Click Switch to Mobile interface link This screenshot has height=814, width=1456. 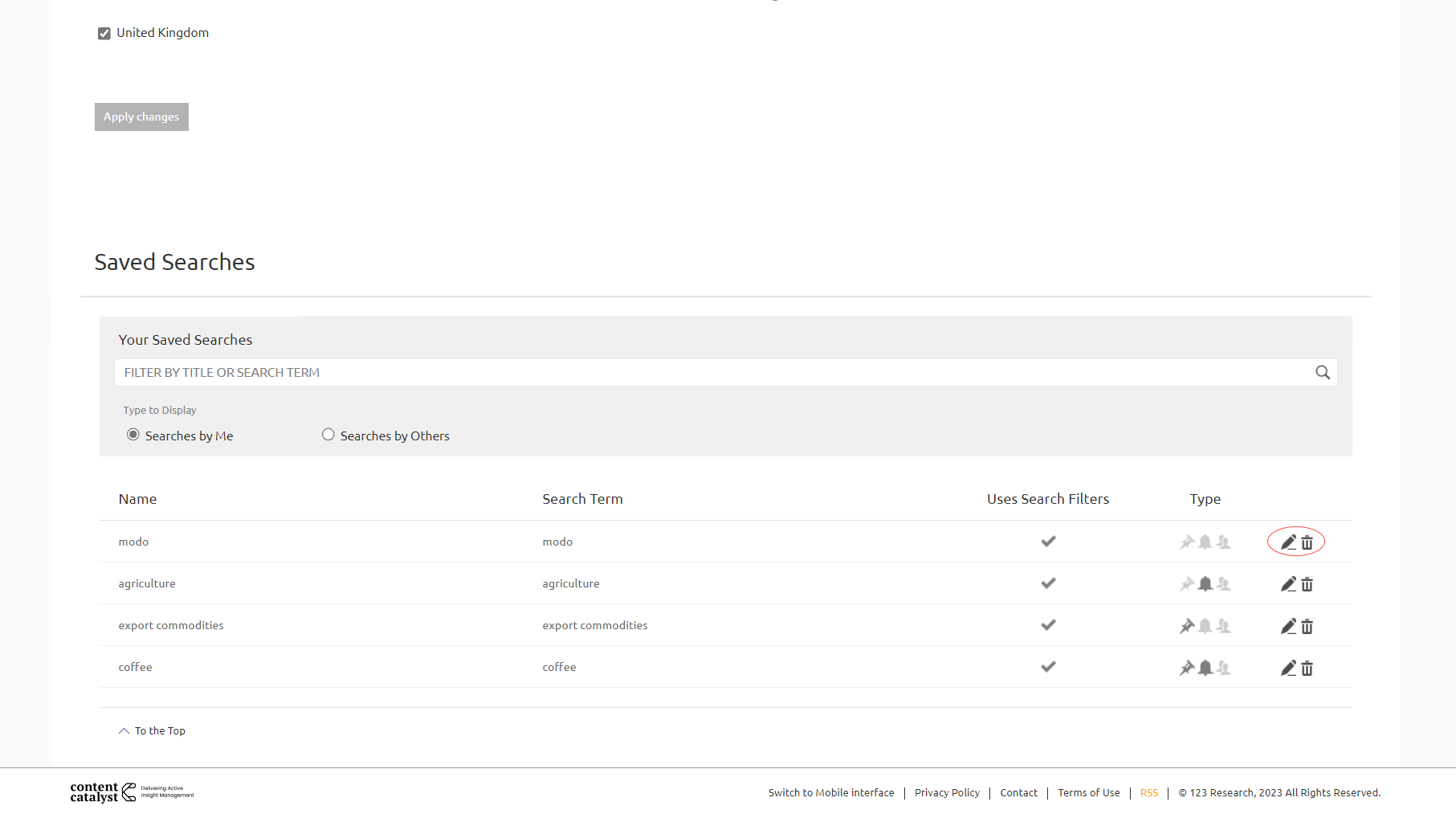(x=830, y=792)
